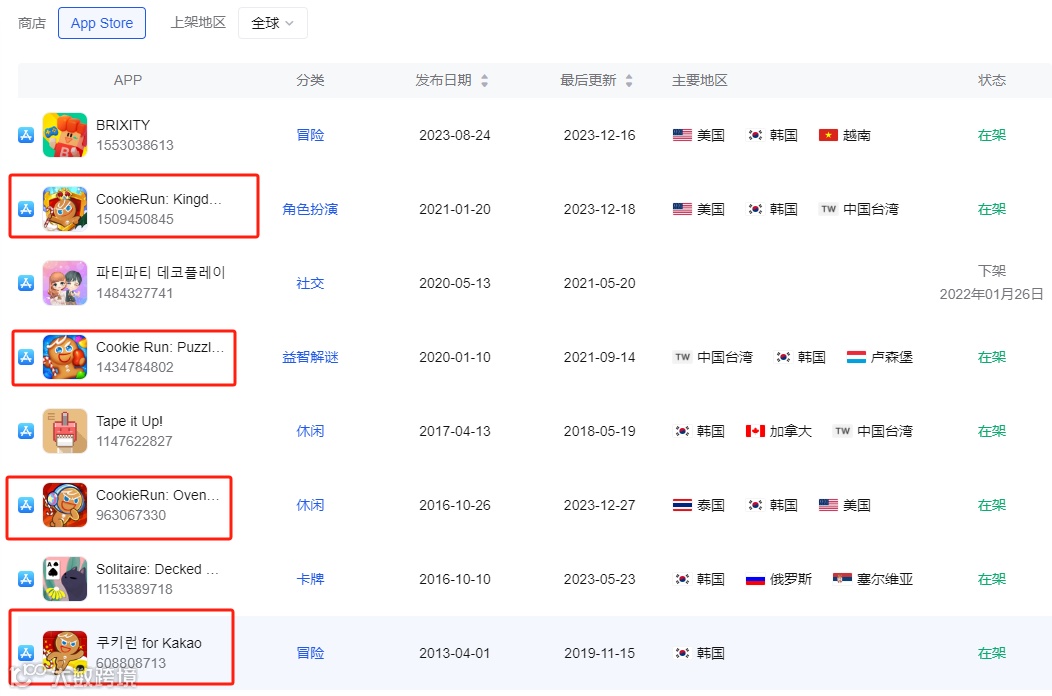The height and width of the screenshot is (696, 1052).
Task: Click the Tape it Up! app name
Action: click(129, 421)
